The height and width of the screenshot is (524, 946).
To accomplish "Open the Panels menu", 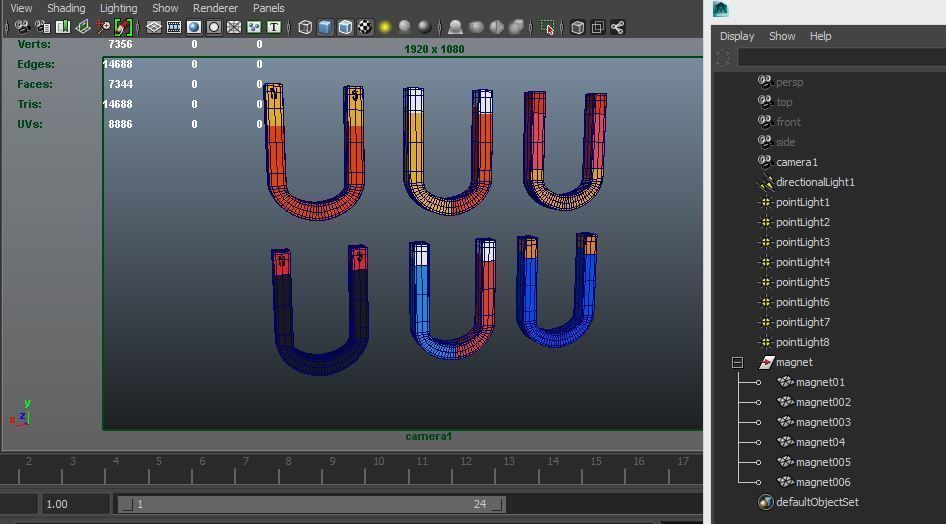I will 268,8.
